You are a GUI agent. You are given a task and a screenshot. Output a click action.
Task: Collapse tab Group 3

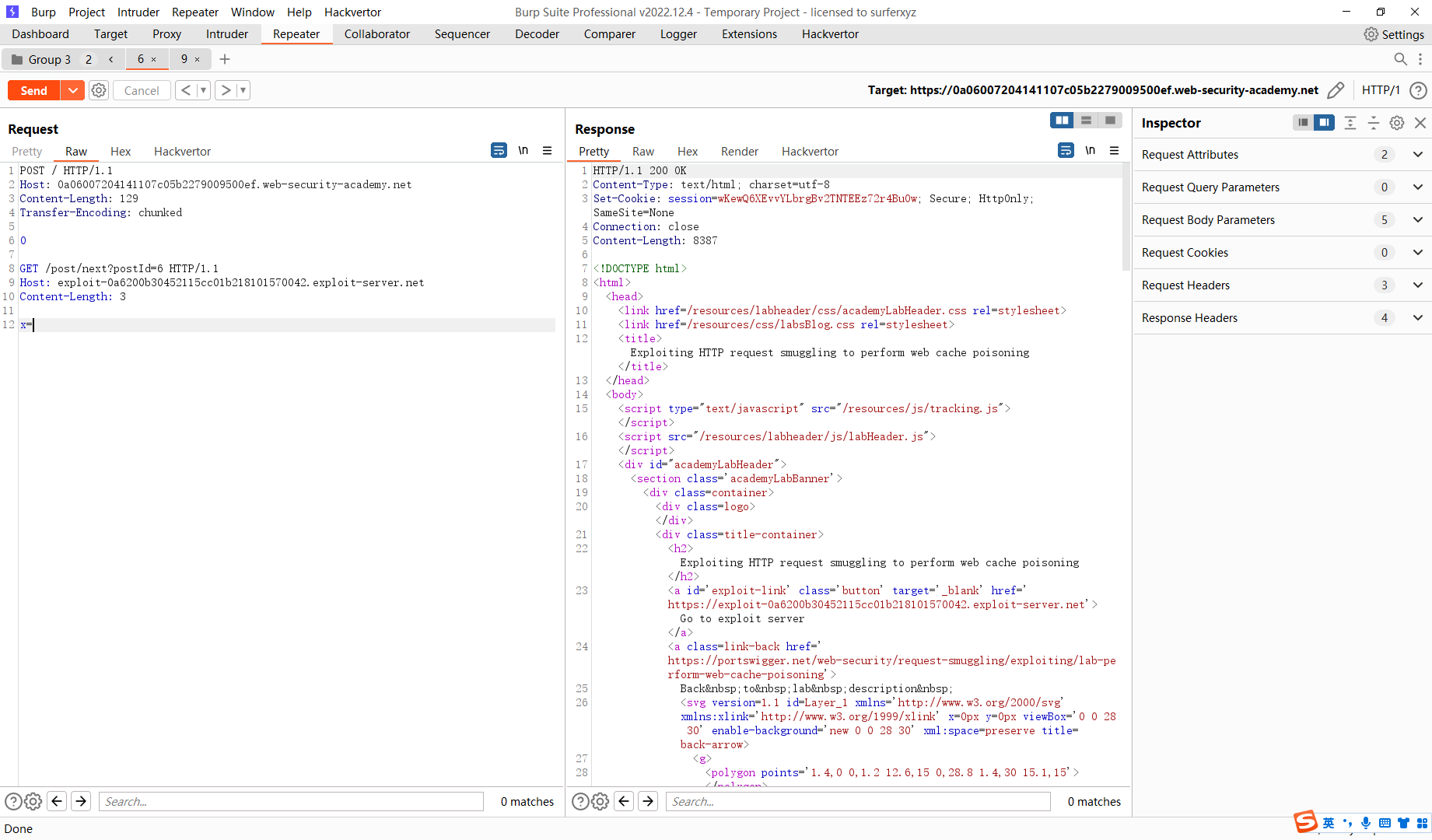pos(111,59)
